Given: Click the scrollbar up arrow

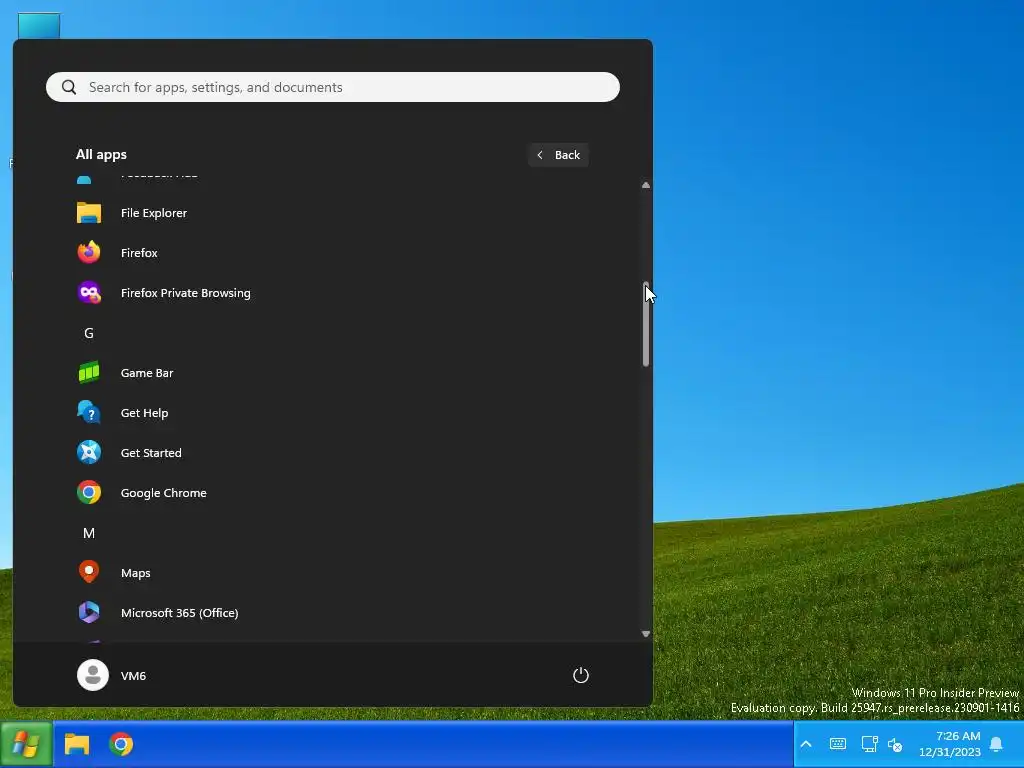Looking at the screenshot, I should (x=646, y=185).
